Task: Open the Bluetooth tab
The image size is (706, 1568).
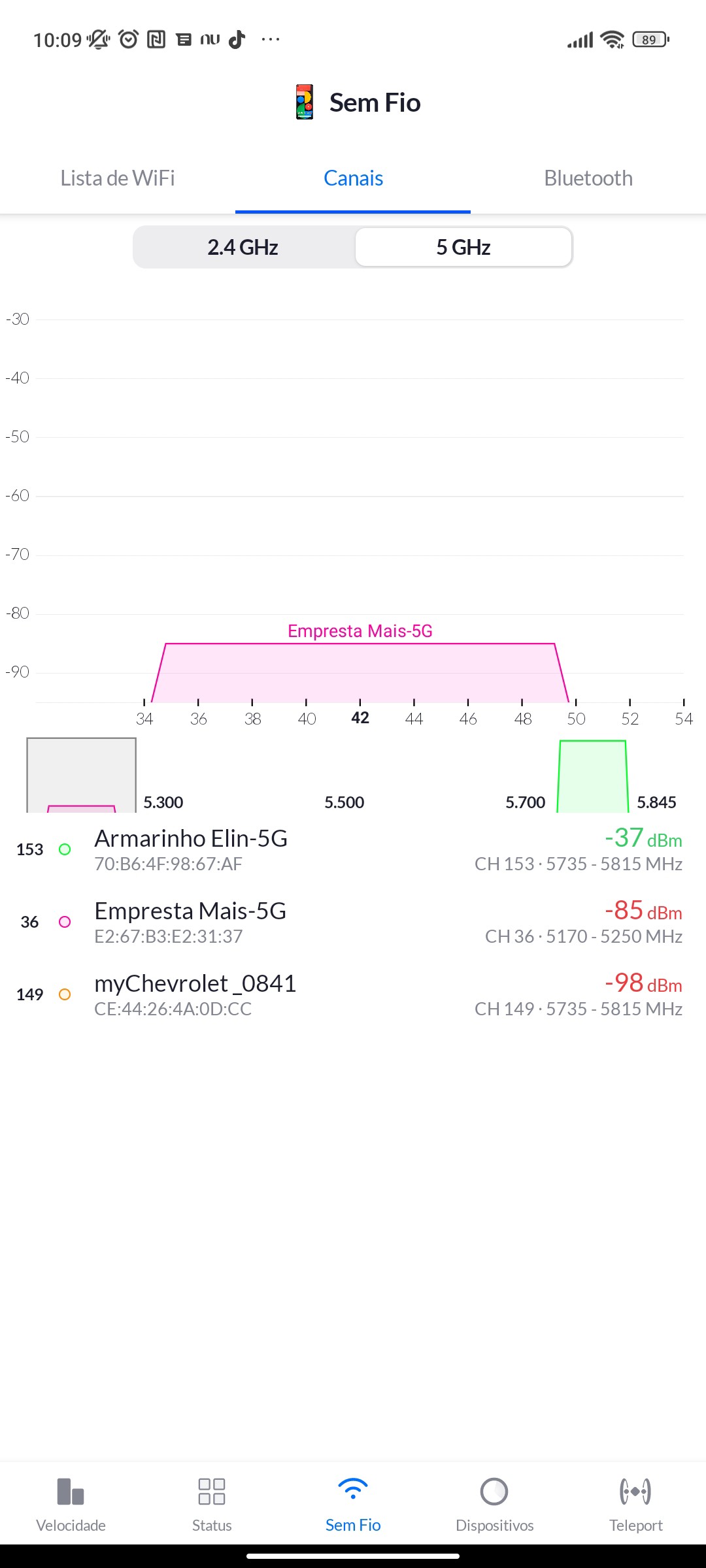Action: pyautogui.click(x=588, y=178)
